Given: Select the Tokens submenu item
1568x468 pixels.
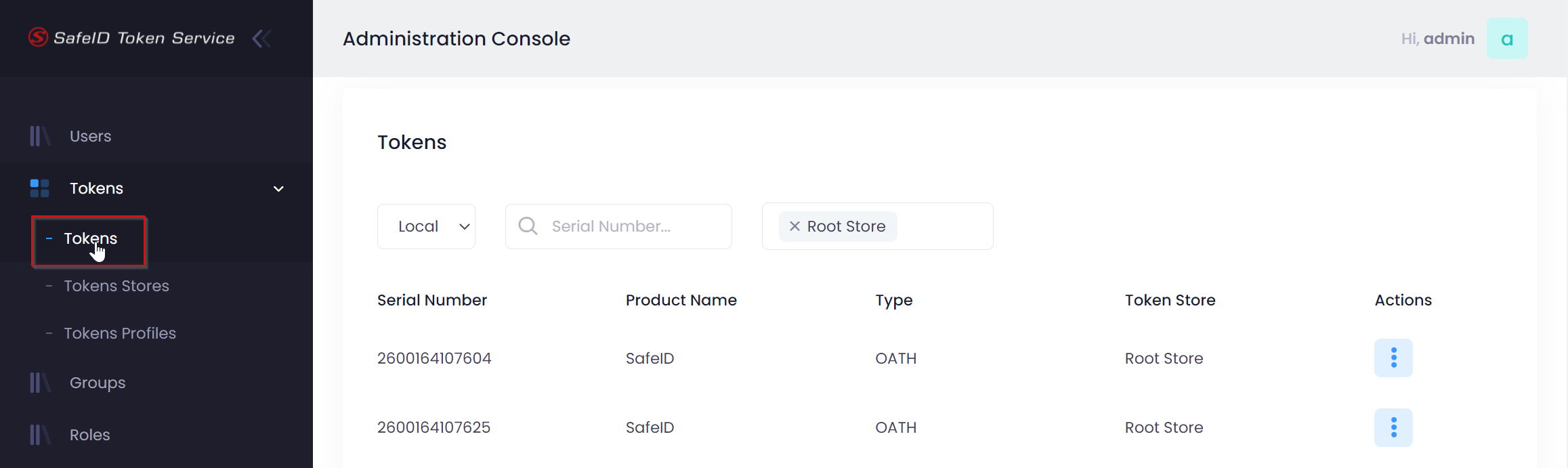Looking at the screenshot, I should pyautogui.click(x=90, y=238).
